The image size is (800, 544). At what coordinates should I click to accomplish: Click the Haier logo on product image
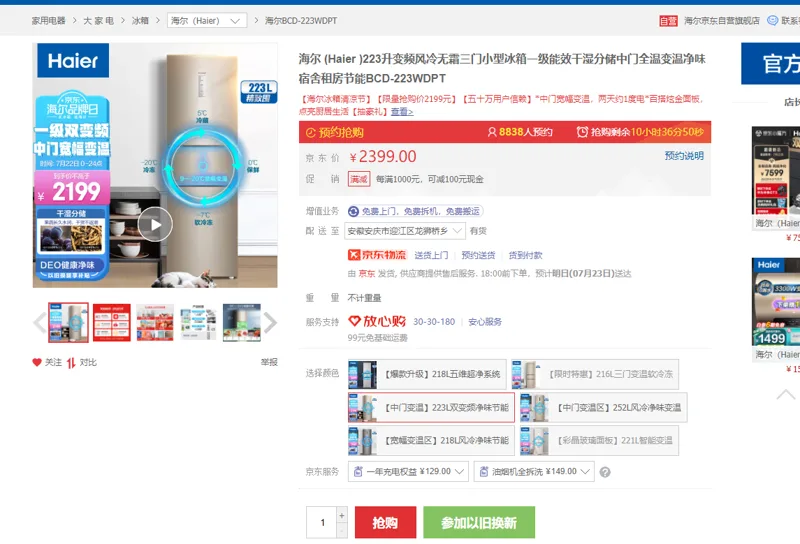click(73, 61)
